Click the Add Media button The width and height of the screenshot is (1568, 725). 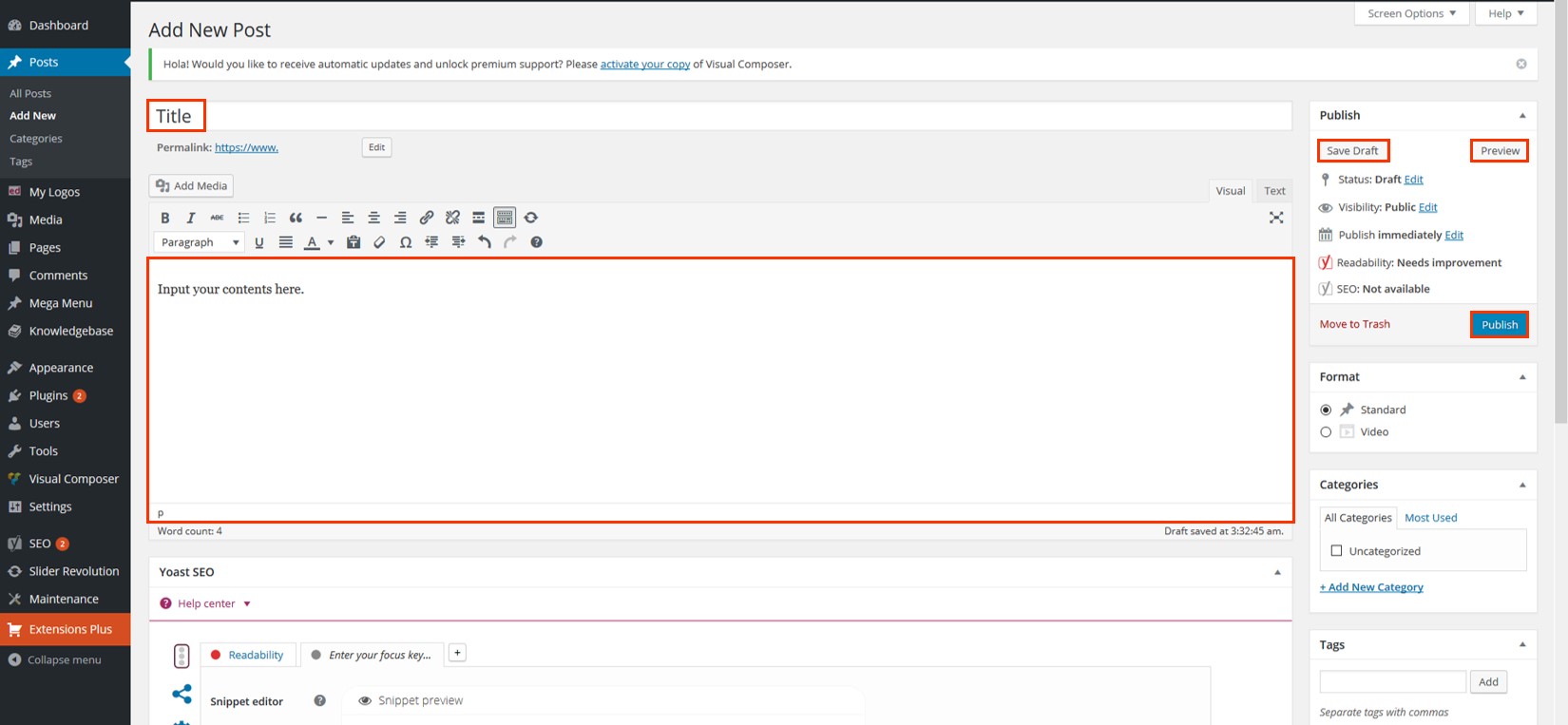click(x=191, y=186)
